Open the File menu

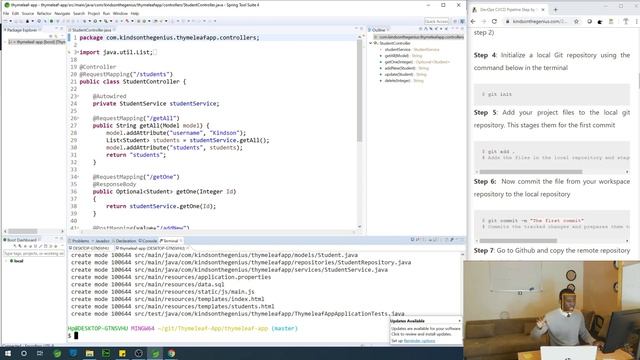pos(6,13)
